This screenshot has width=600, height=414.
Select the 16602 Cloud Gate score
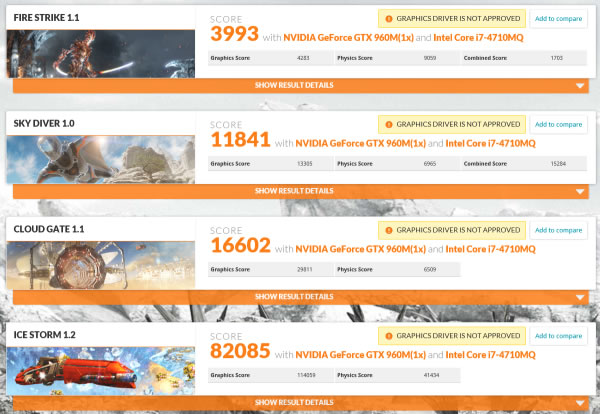pos(241,245)
